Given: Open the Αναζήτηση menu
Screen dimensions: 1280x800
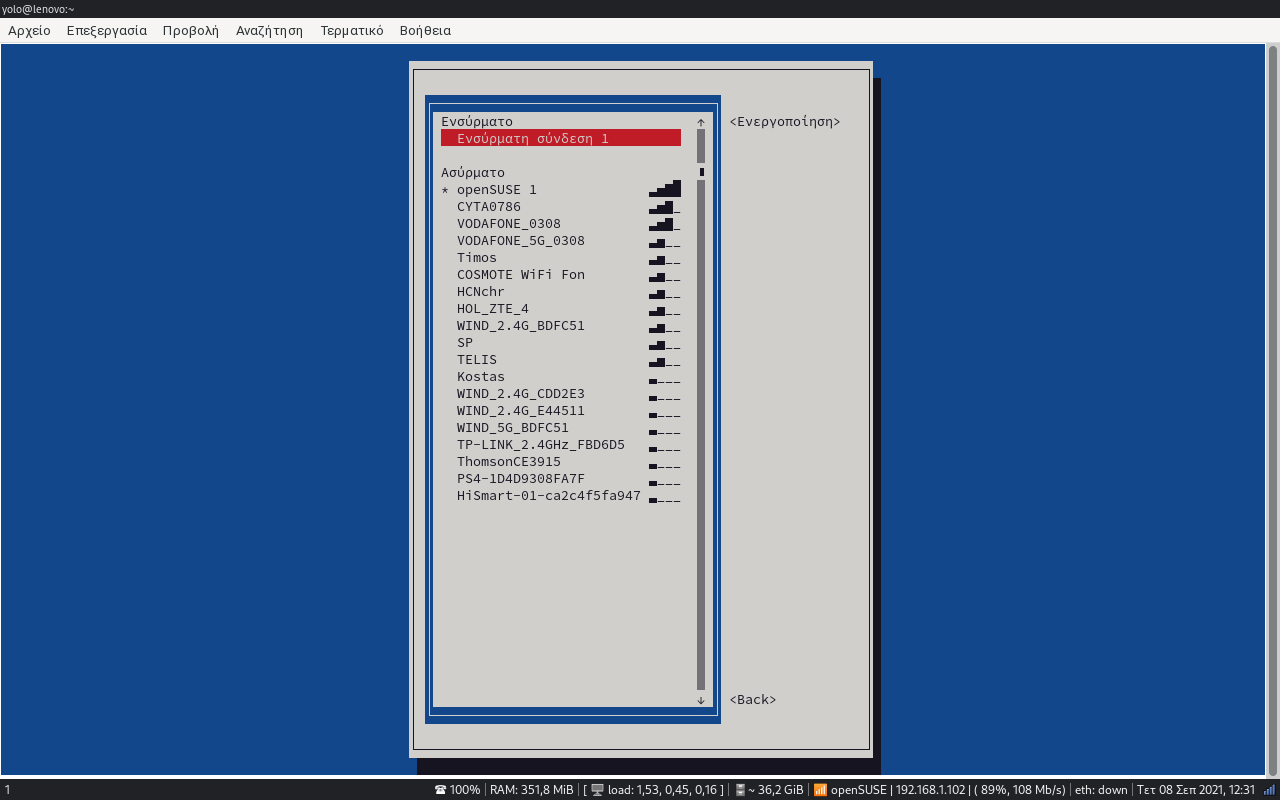Looking at the screenshot, I should point(269,30).
